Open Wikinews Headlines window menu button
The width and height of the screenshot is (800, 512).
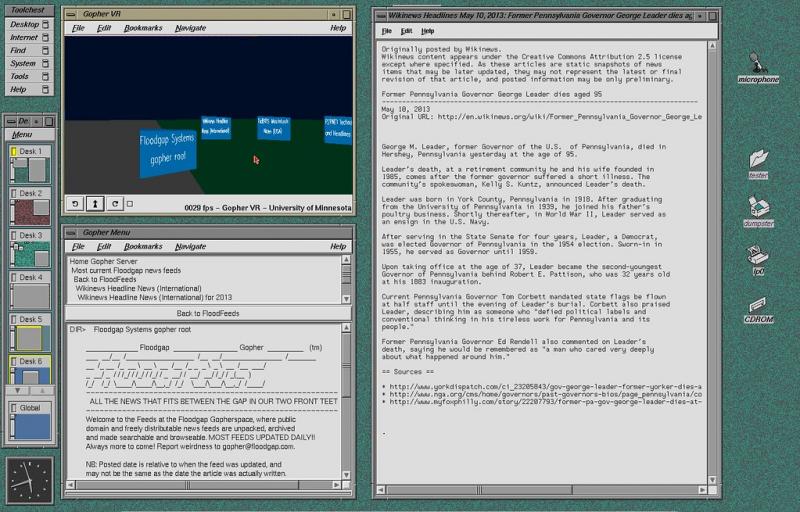pos(381,16)
